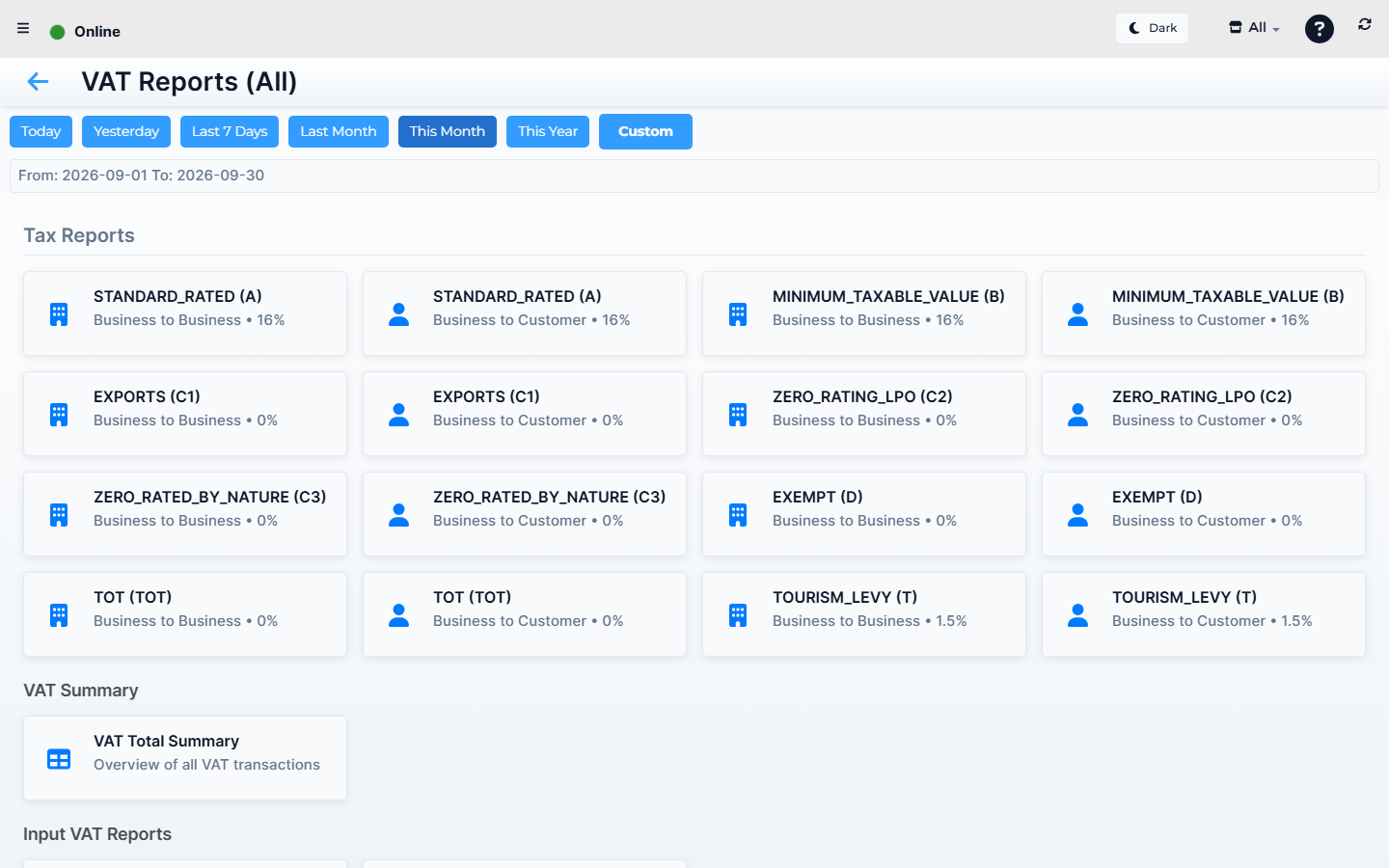Click building icon on EXPORTS (C1) Business to Business

tap(59, 415)
